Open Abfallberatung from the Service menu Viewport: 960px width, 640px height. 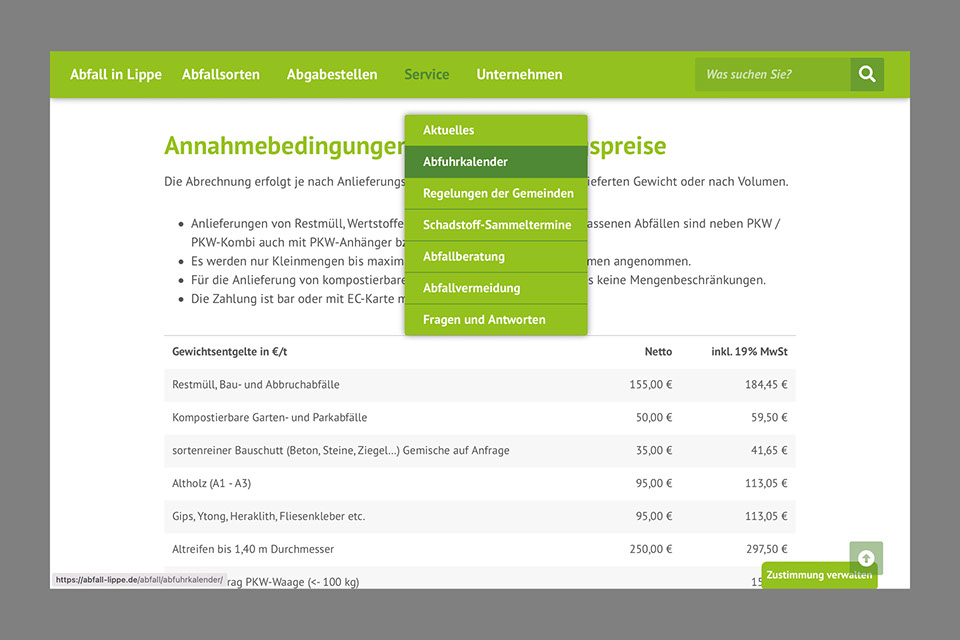pyautogui.click(x=464, y=256)
